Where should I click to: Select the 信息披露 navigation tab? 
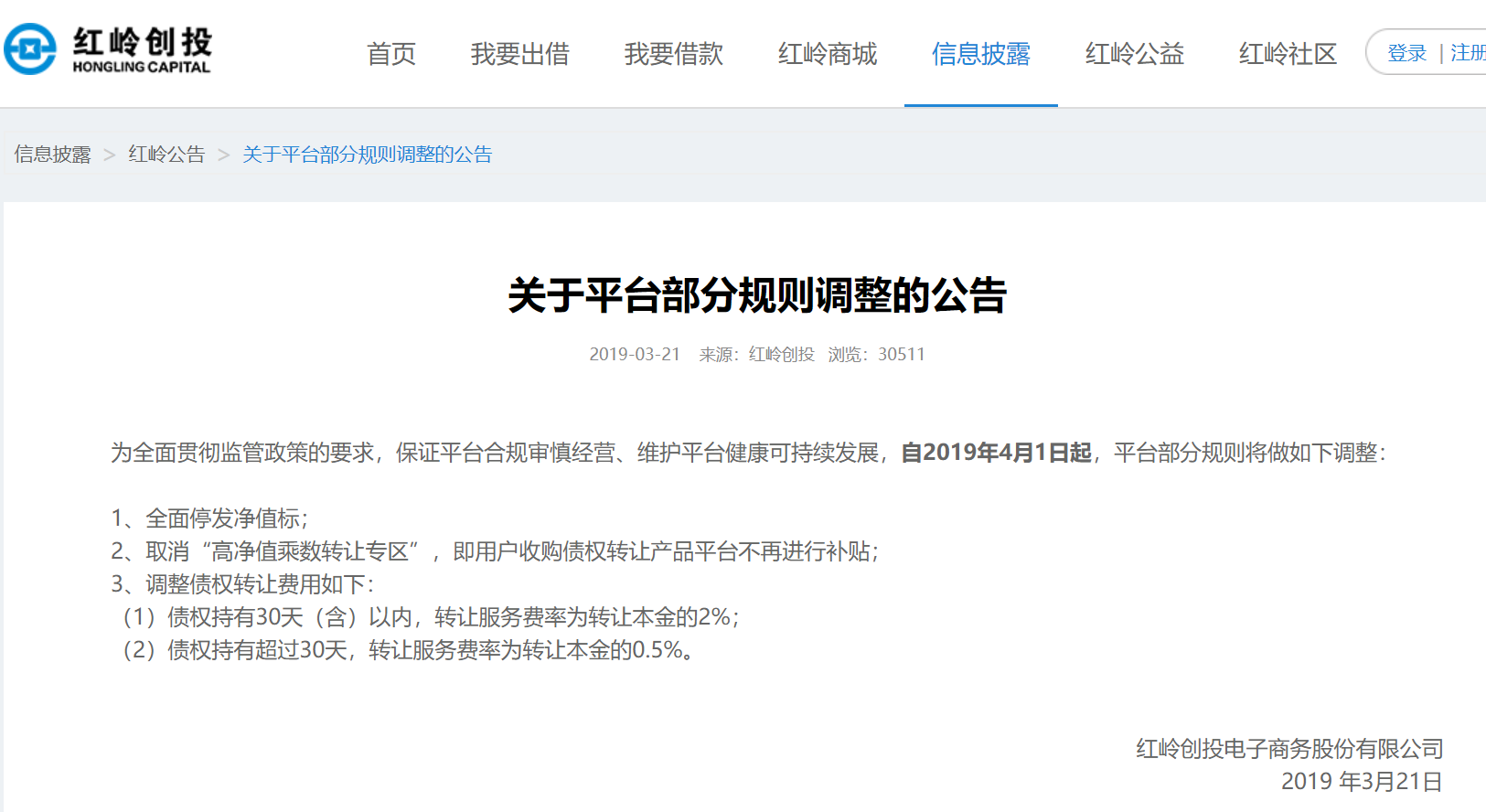(981, 54)
